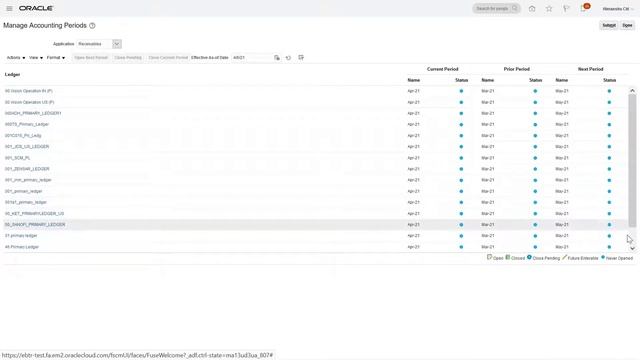Click the Close Pending button

click(128, 58)
